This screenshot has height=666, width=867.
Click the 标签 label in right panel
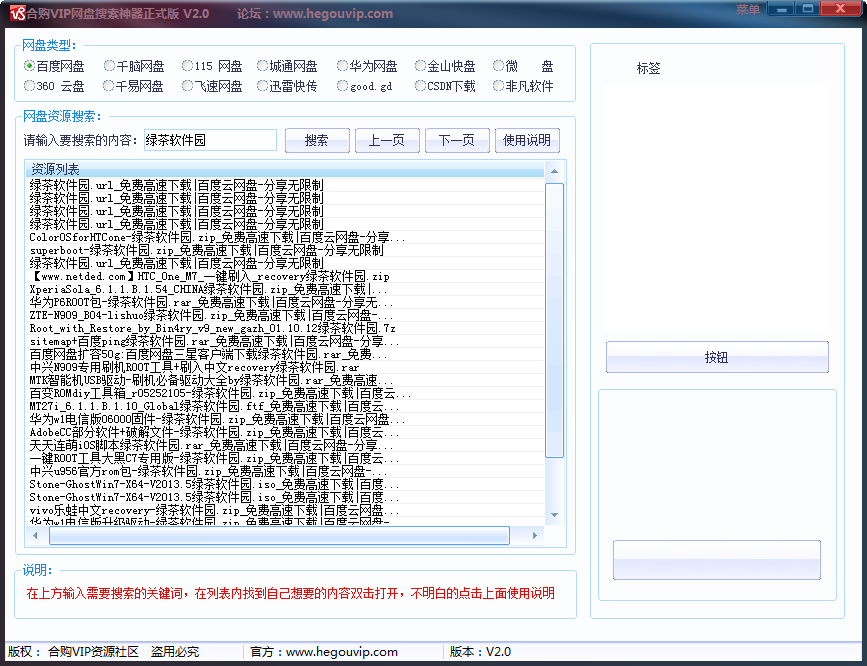coord(648,69)
